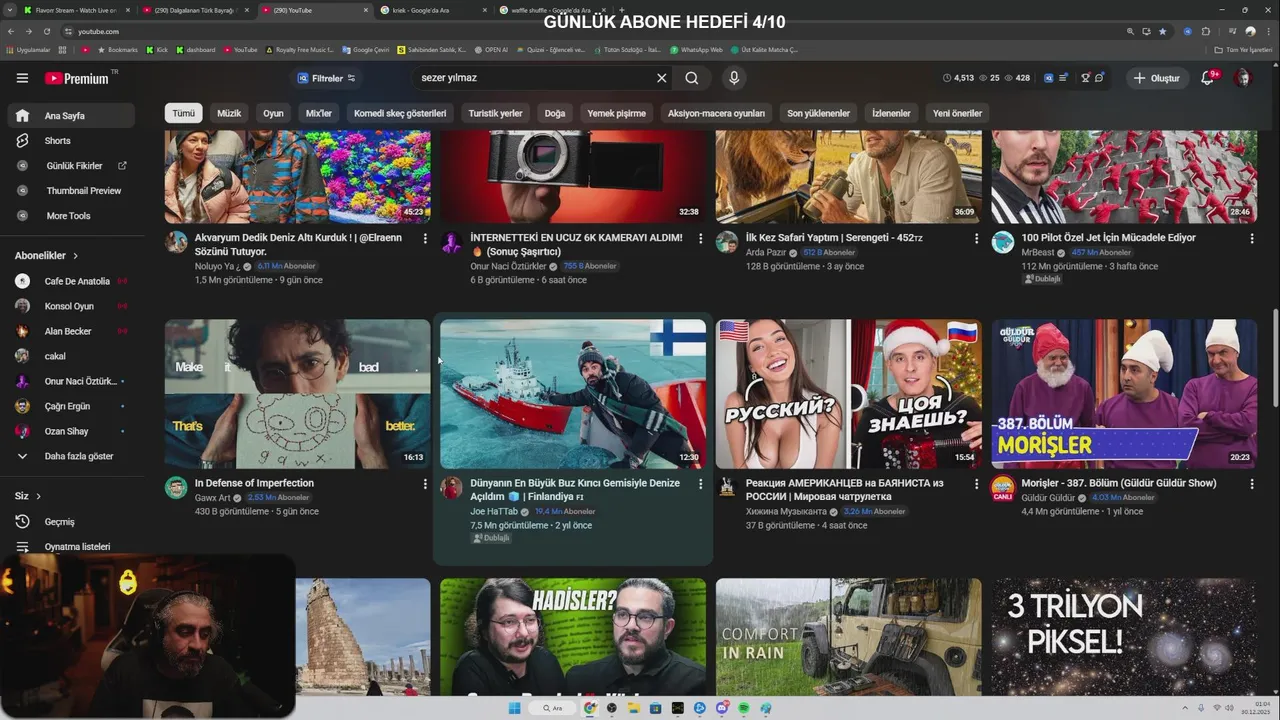
Task: Open the account avatar menu
Action: click(x=1242, y=78)
